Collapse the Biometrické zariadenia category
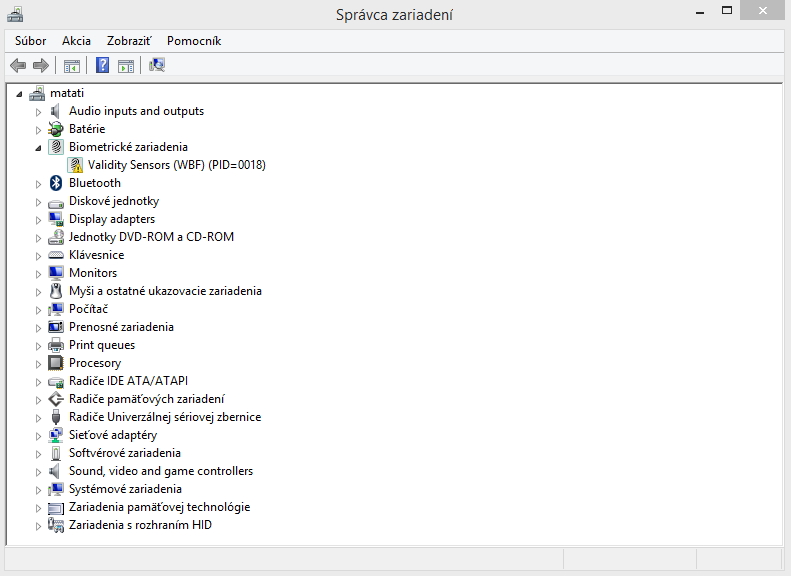 point(38,148)
